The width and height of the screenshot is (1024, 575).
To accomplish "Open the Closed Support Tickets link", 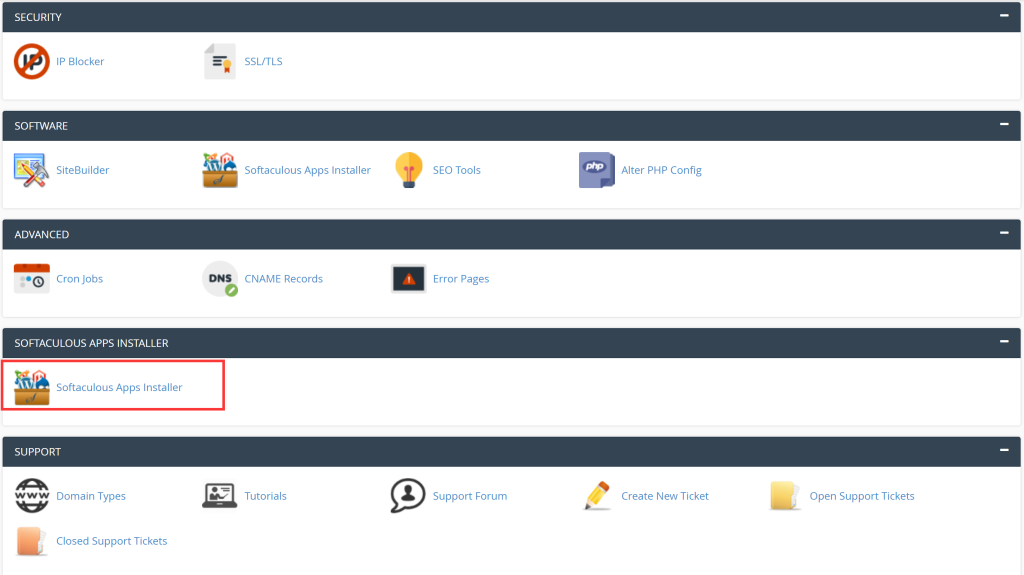I will click(x=111, y=541).
